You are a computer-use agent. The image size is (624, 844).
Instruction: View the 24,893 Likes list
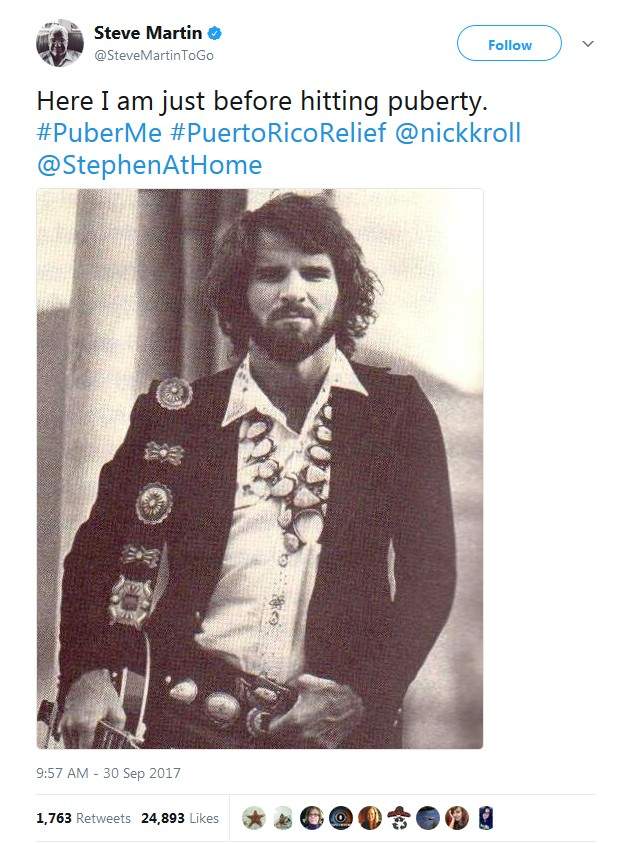click(x=180, y=818)
